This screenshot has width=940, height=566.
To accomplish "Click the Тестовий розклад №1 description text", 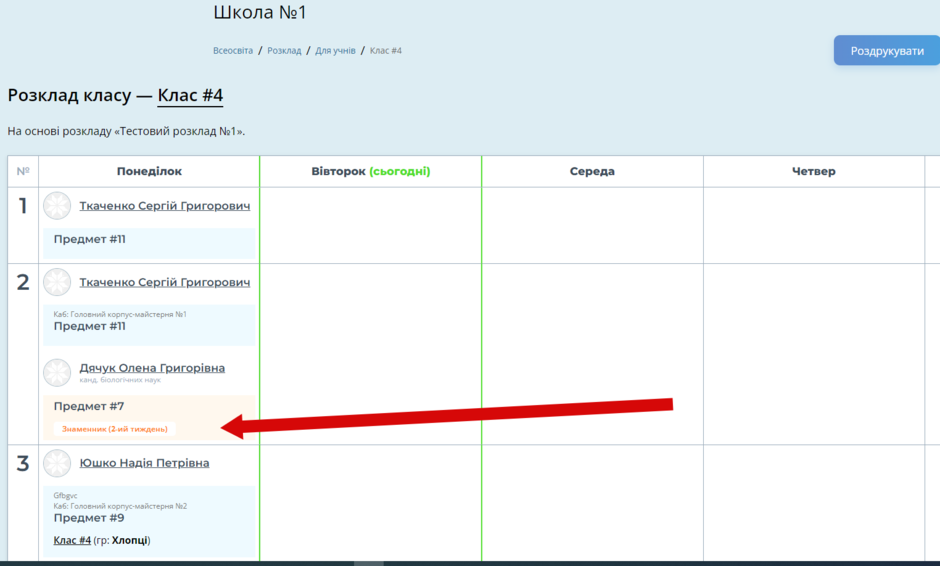I will (x=126, y=131).
